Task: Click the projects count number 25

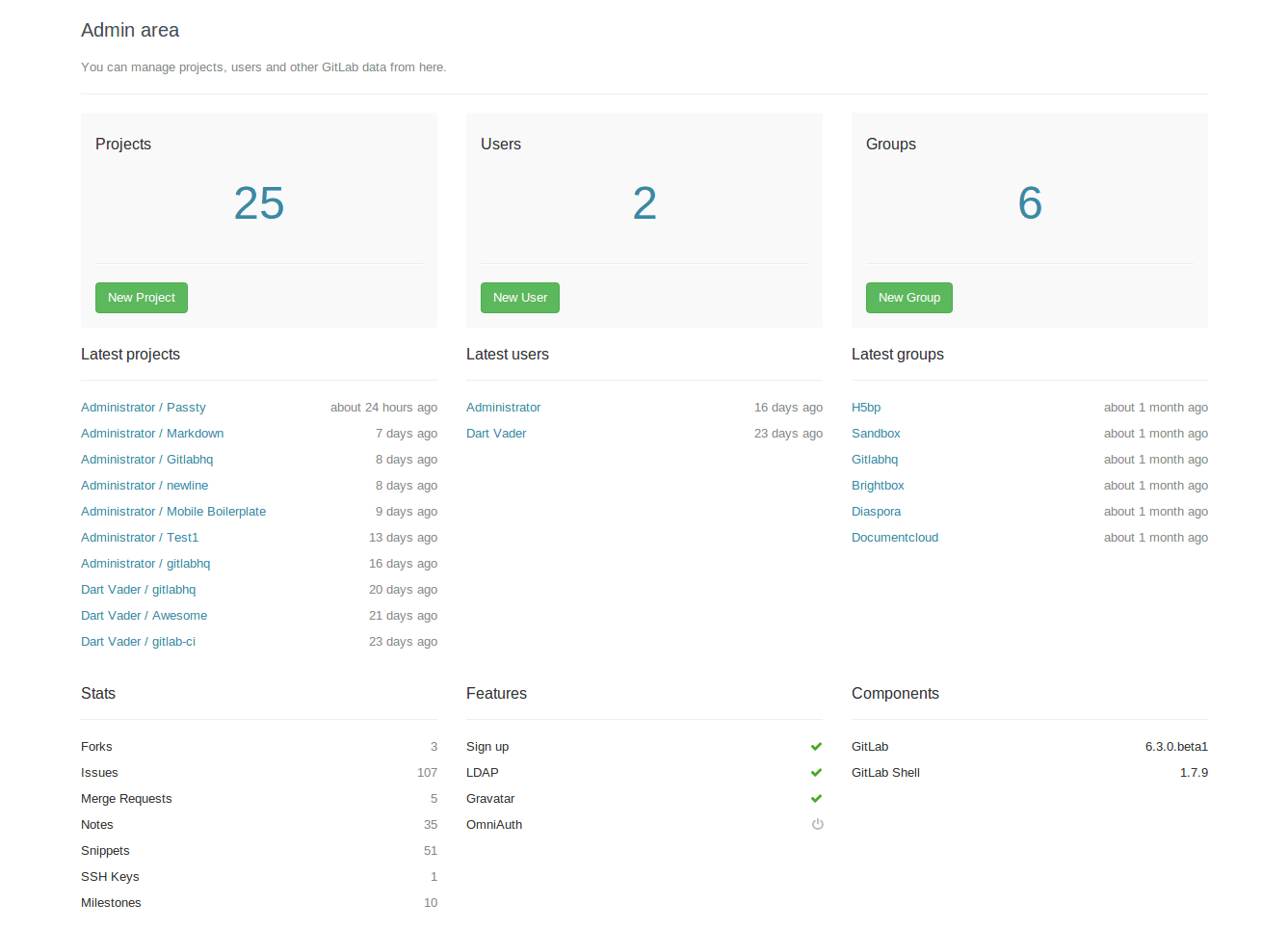Action: (x=258, y=203)
